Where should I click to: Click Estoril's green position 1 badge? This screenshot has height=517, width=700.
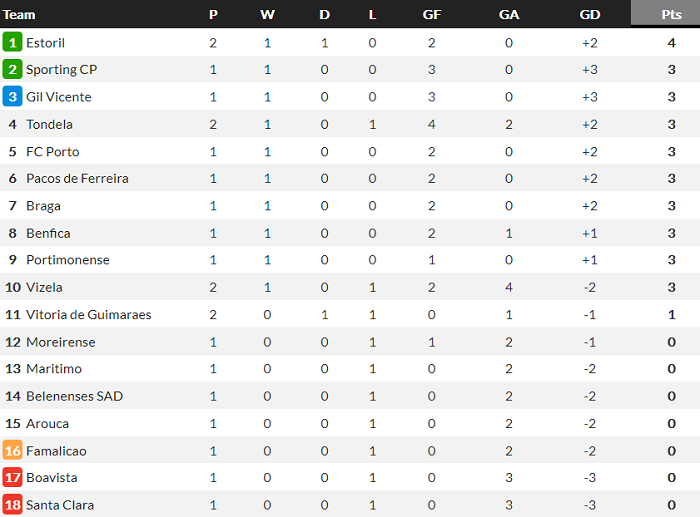pos(13,43)
